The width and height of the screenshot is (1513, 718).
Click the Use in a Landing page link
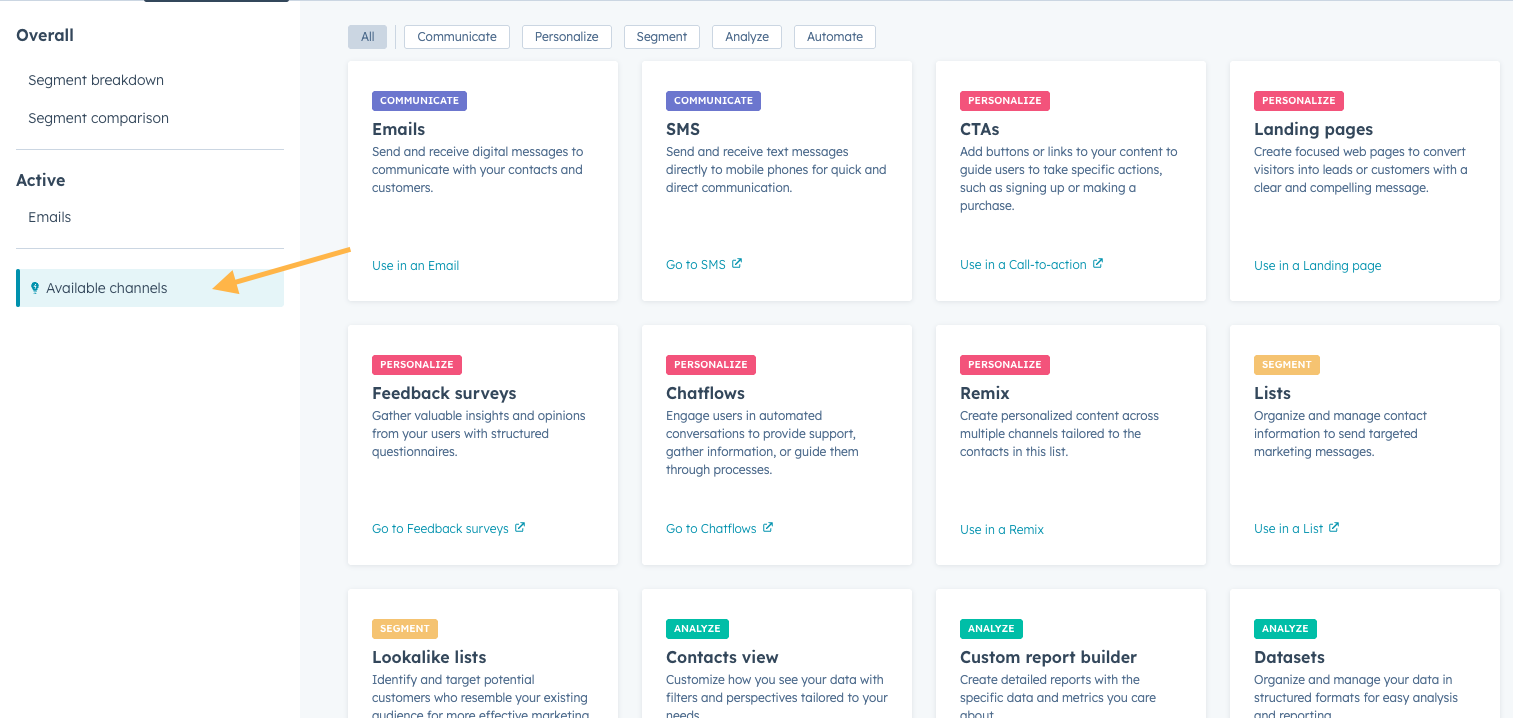(x=1317, y=266)
